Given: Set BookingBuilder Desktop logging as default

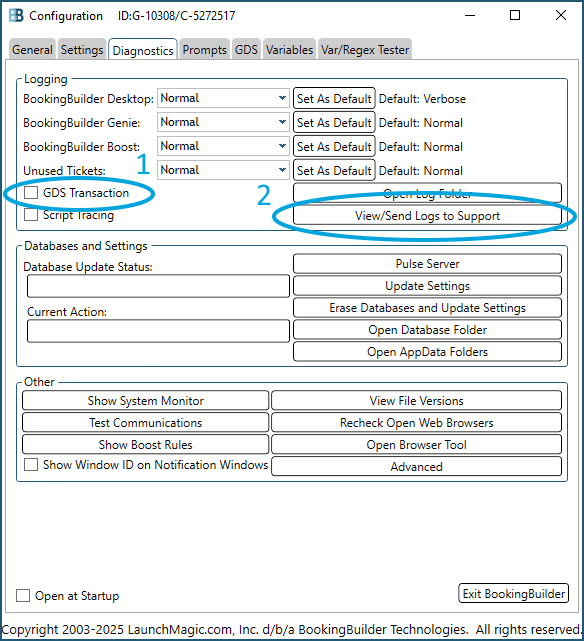Looking at the screenshot, I should pos(334,99).
